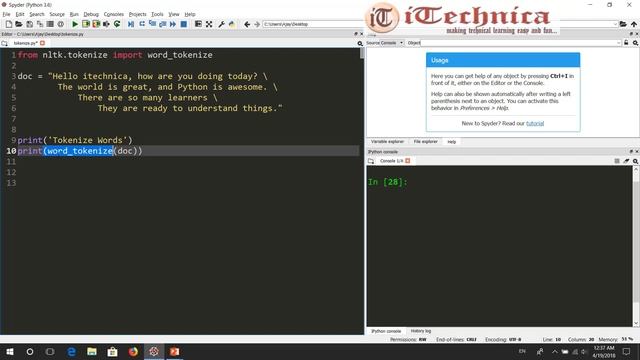Image resolution: width=640 pixels, height=360 pixels.
Task: Browse a working directory folder icon
Action: pos(623,24)
